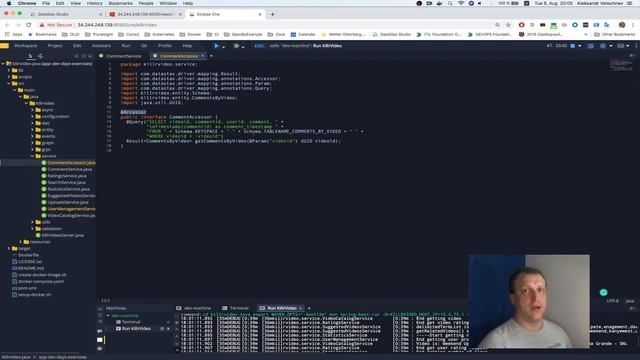Click the Run command play button
640x360 pixels.
point(216,46)
